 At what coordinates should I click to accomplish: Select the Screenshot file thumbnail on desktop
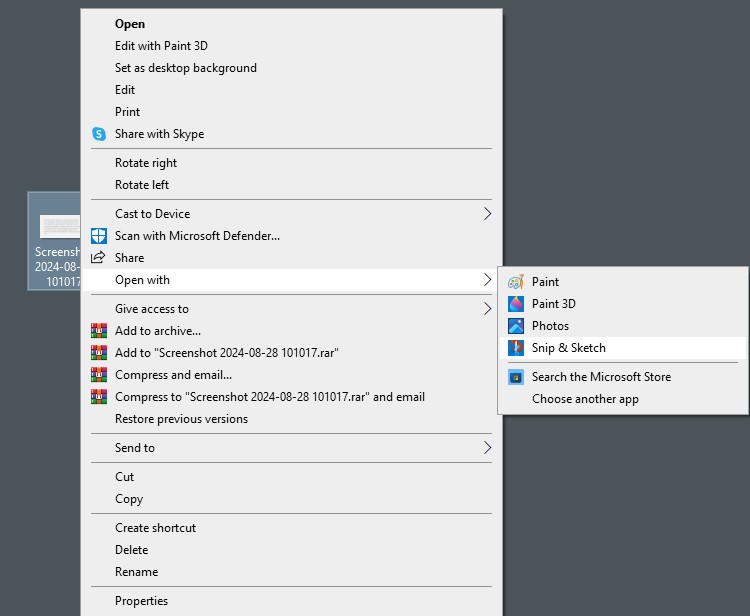click(59, 226)
